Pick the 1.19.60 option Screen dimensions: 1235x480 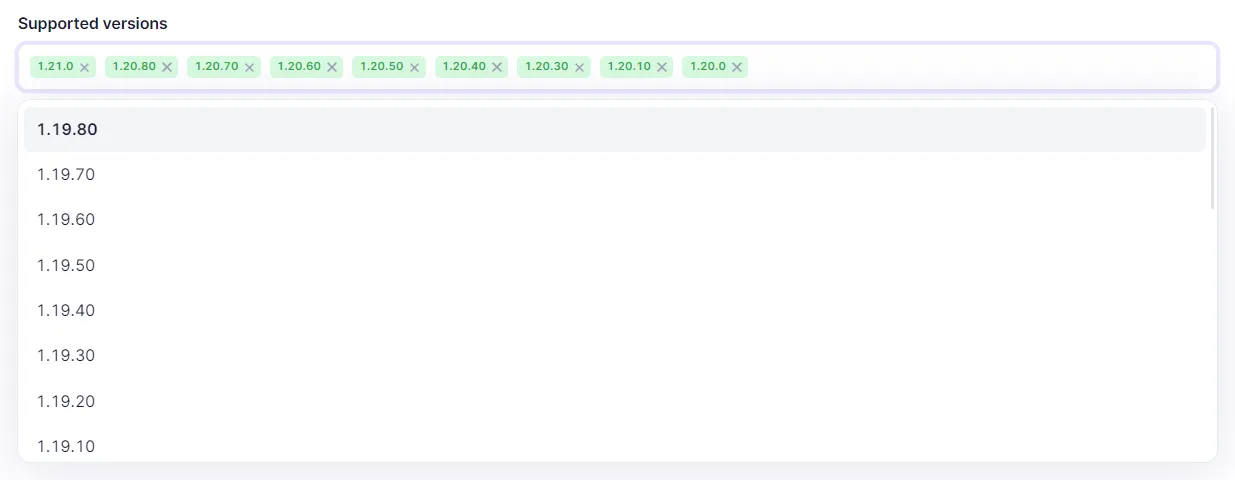(614, 220)
